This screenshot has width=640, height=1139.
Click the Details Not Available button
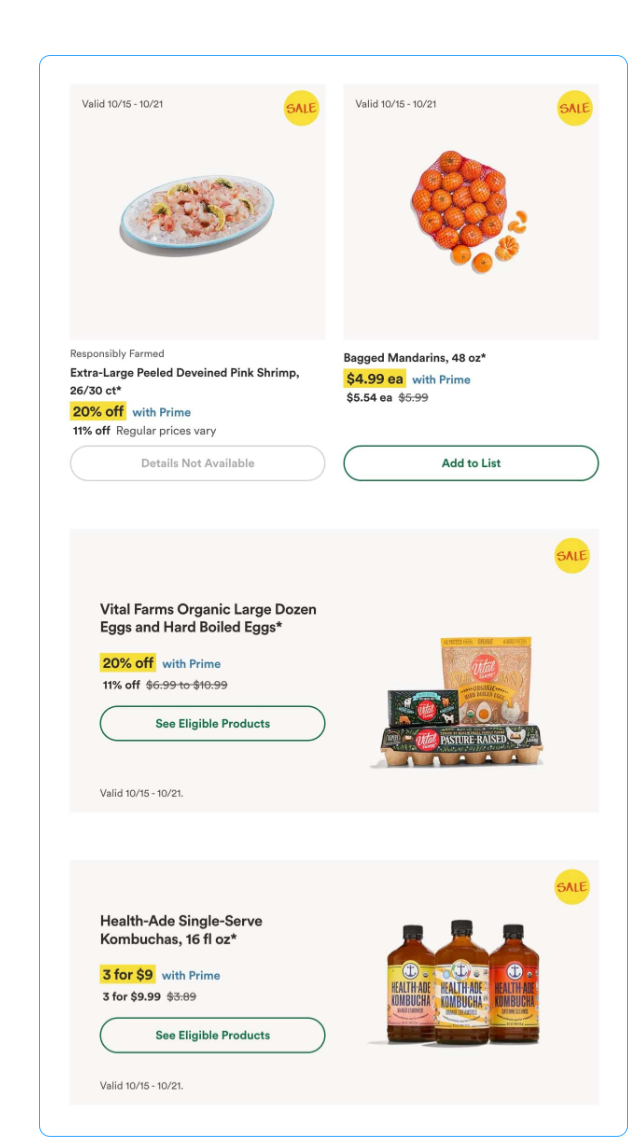(197, 463)
